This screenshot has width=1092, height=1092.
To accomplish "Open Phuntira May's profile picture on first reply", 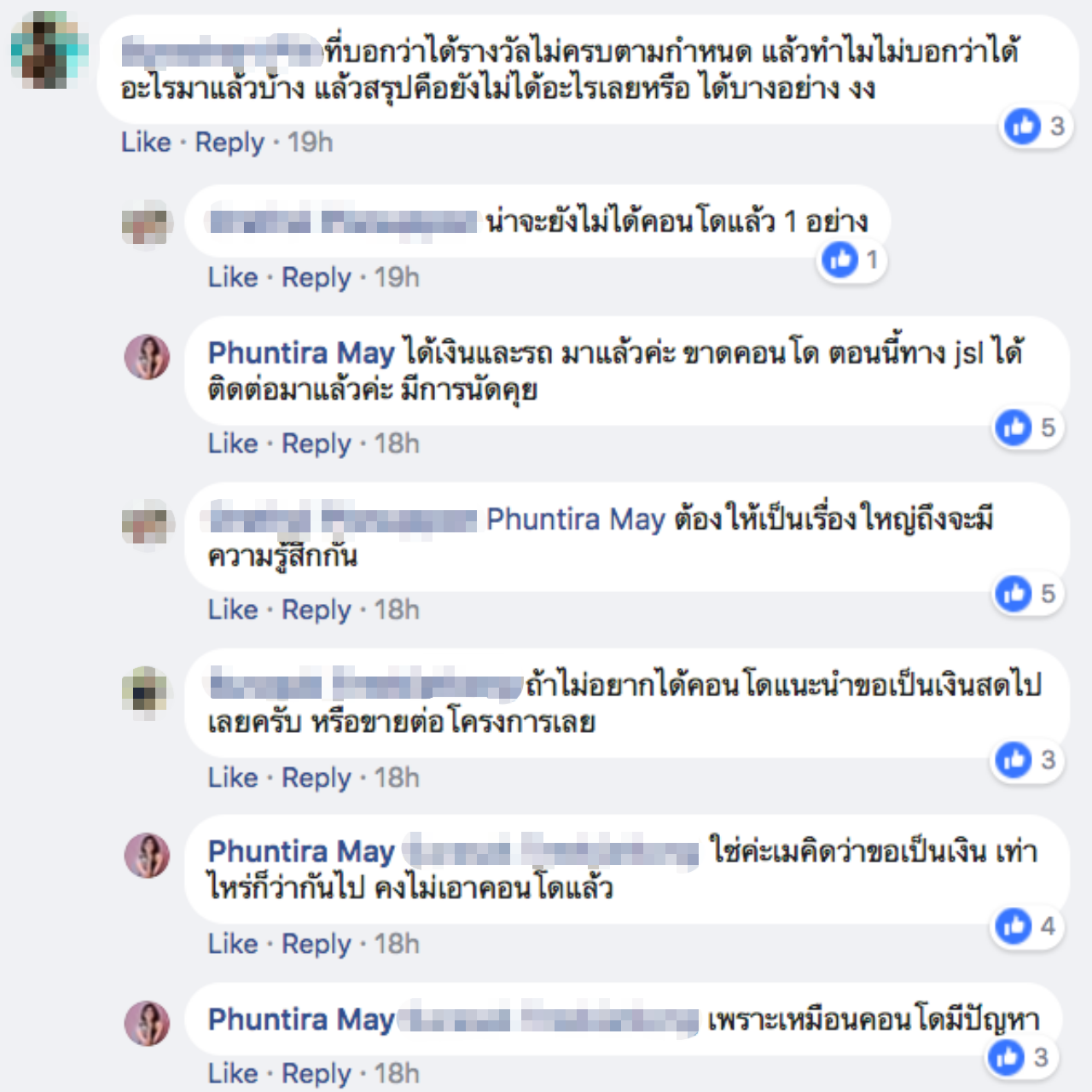I will (148, 357).
